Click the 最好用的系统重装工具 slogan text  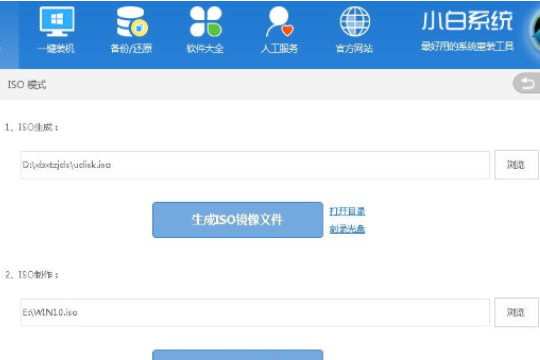[x=467, y=46]
